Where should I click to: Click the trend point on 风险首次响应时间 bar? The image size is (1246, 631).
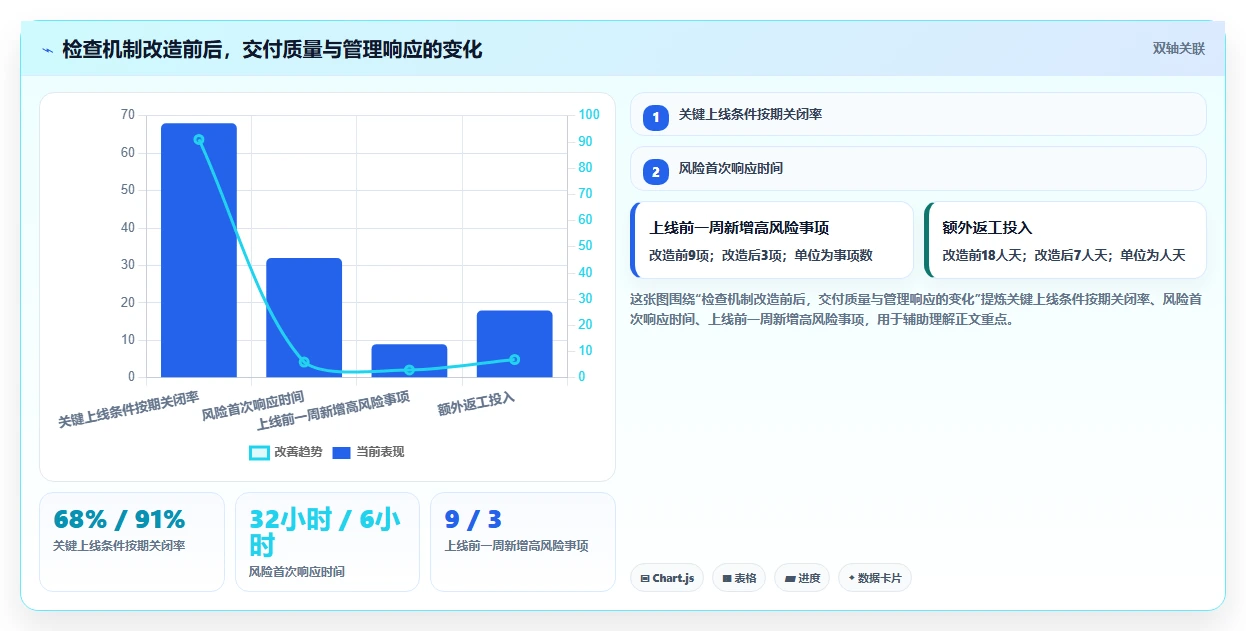304,362
